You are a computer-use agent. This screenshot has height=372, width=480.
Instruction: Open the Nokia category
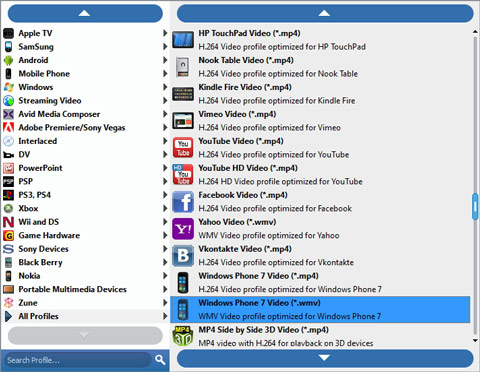point(85,276)
